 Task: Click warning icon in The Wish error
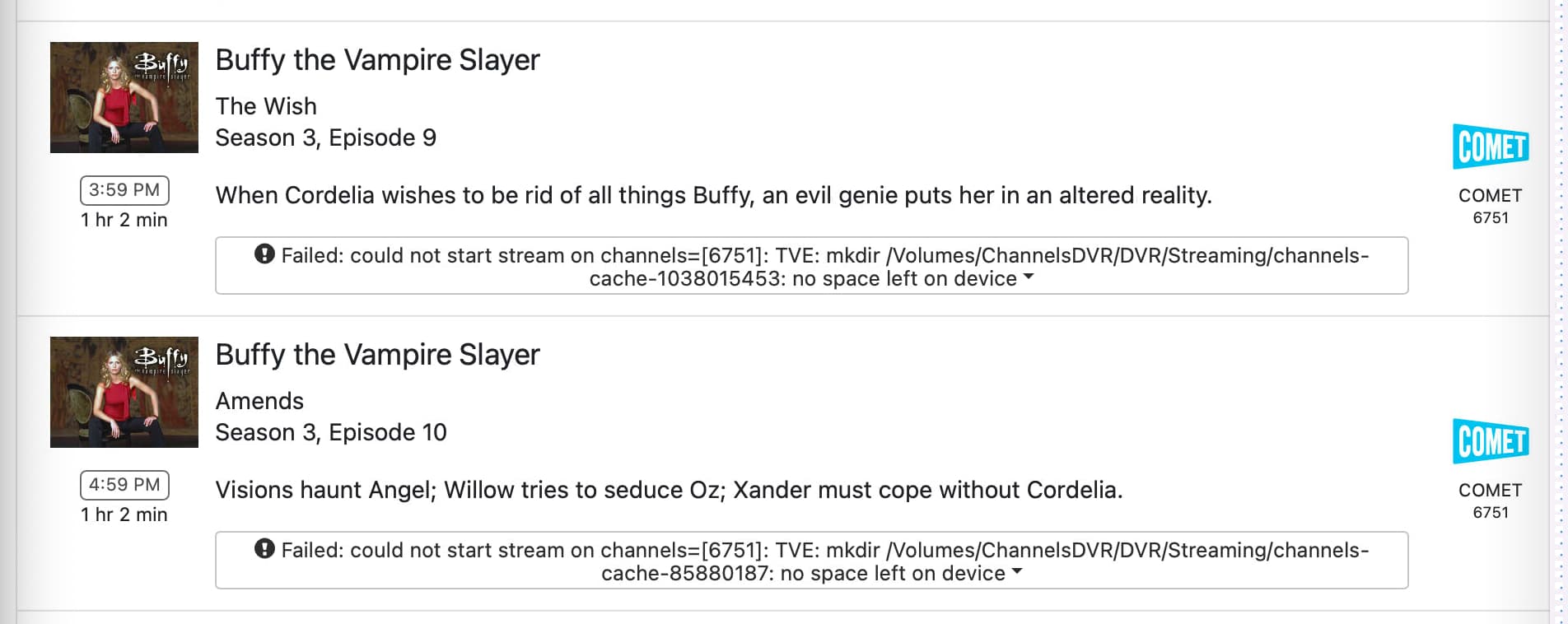(264, 254)
